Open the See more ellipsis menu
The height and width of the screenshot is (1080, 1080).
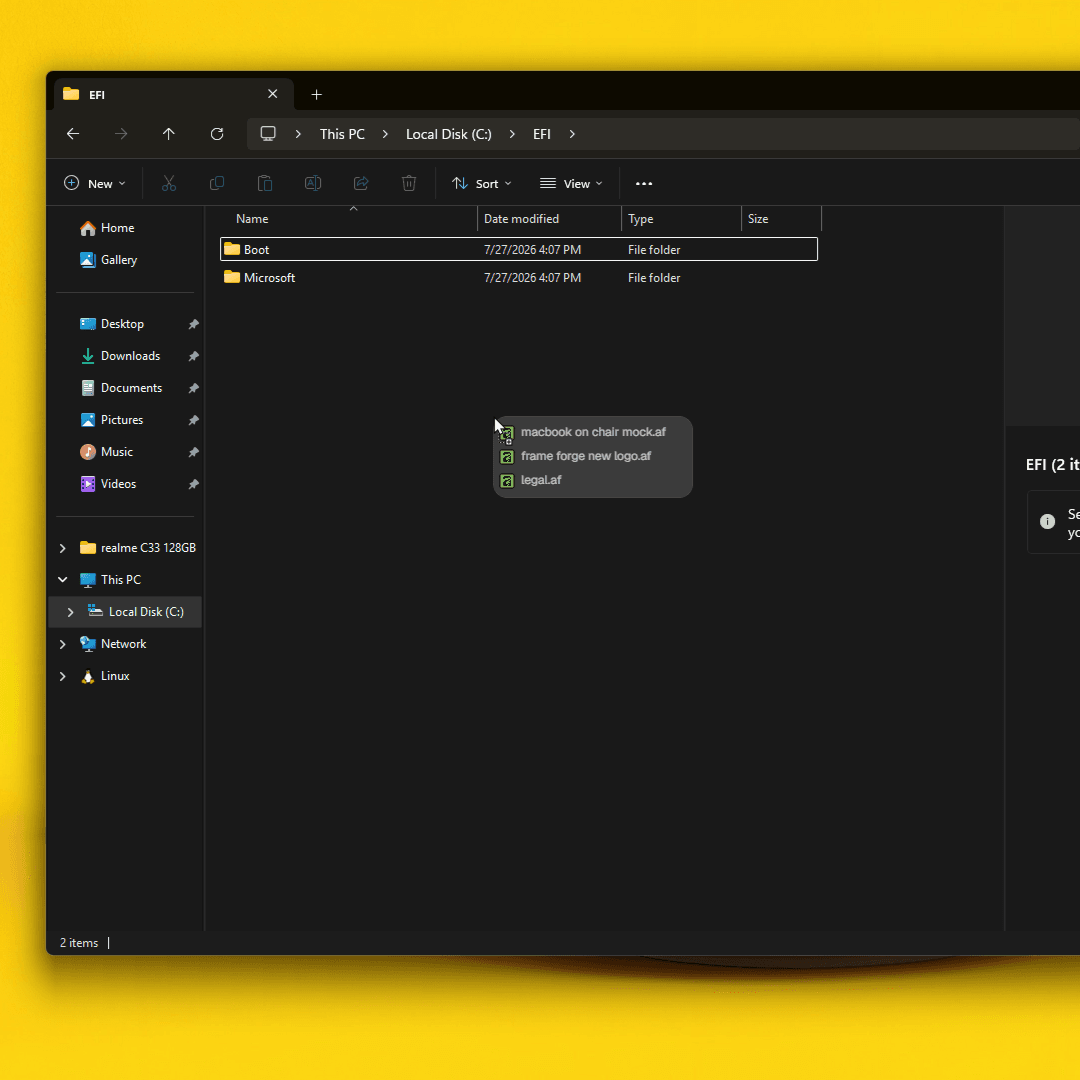644,184
